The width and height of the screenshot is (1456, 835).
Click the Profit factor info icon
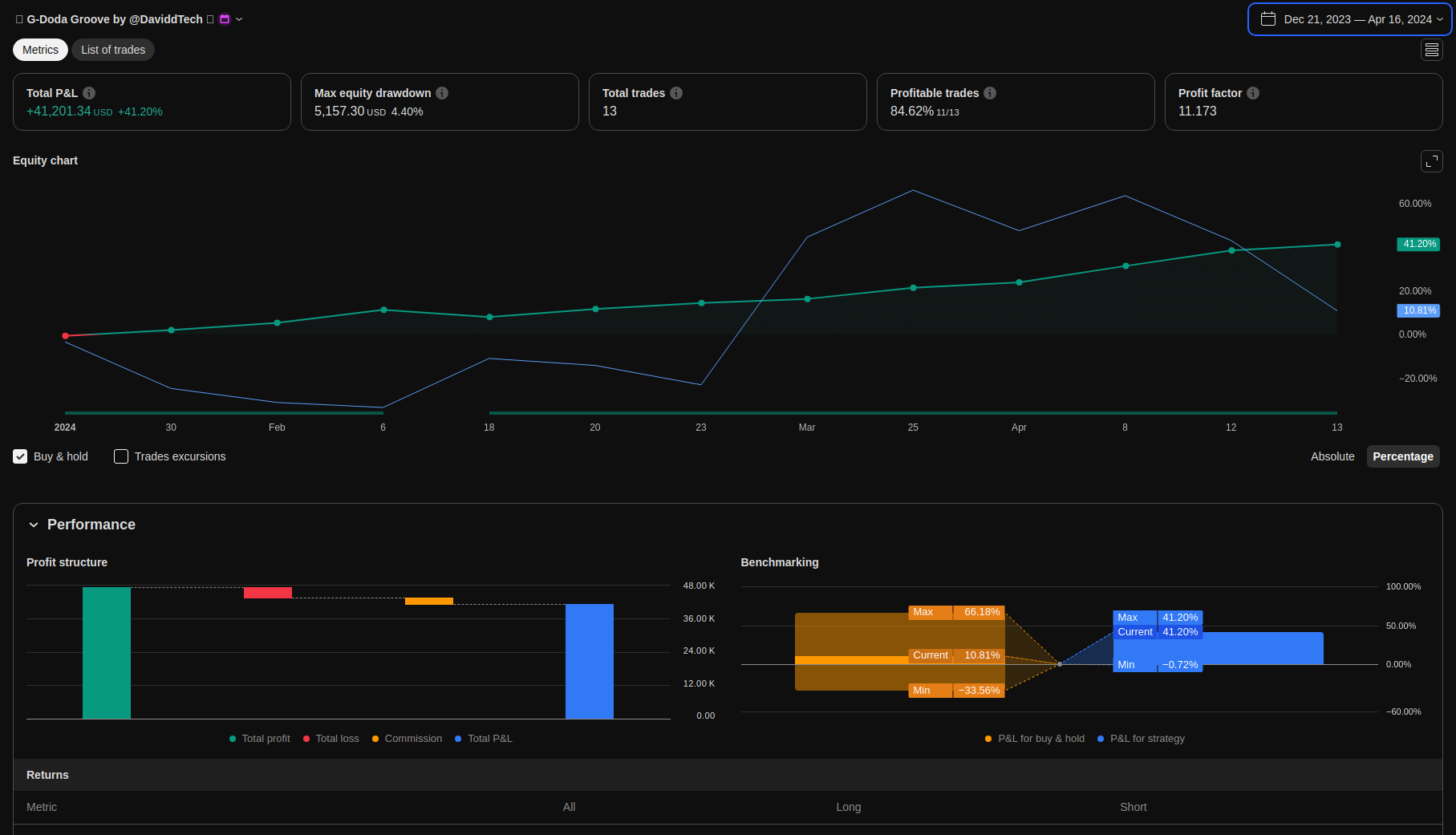[1253, 93]
